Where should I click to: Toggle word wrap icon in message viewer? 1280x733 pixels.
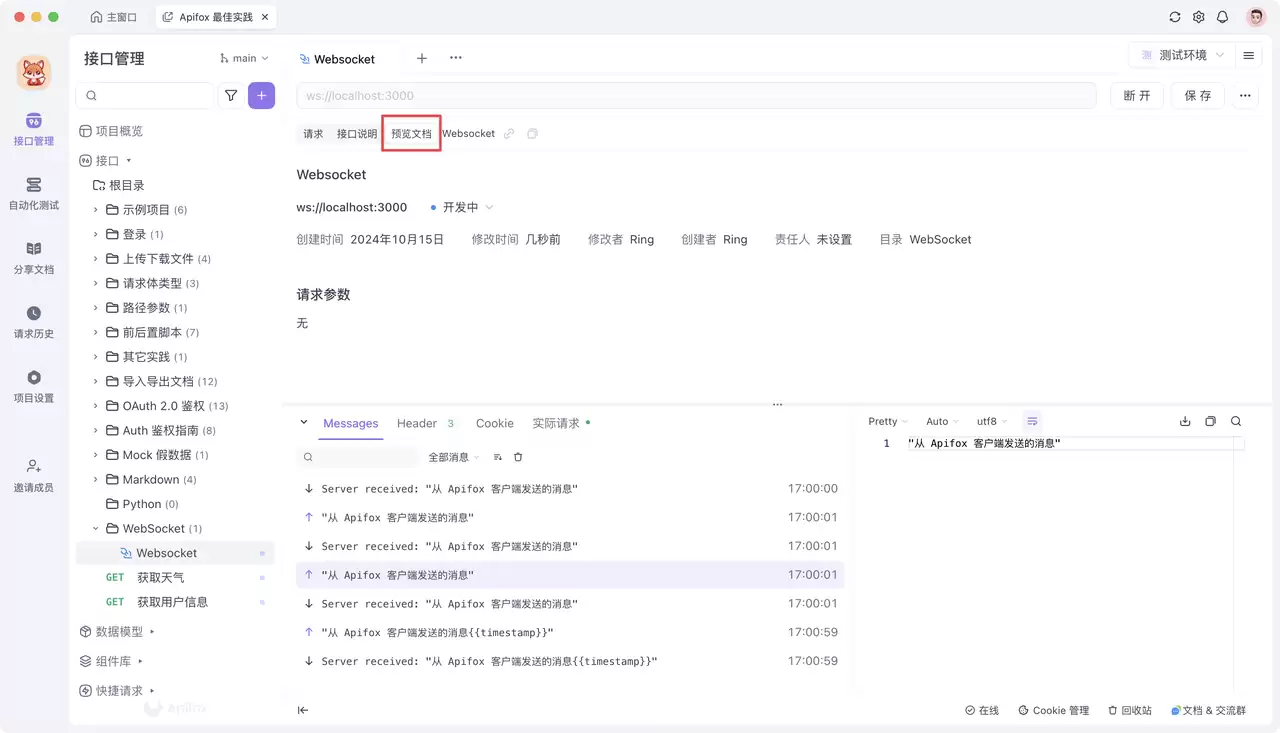1033,421
